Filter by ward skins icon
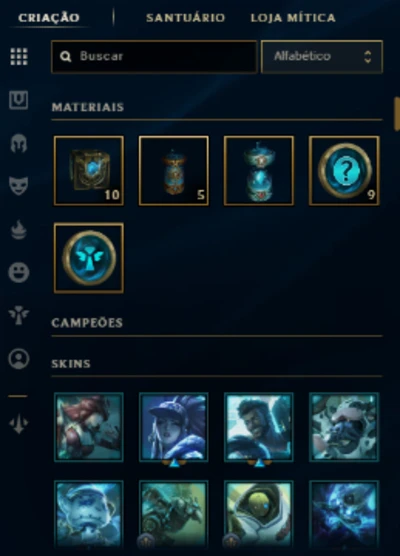The height and width of the screenshot is (556, 400). coord(19,315)
